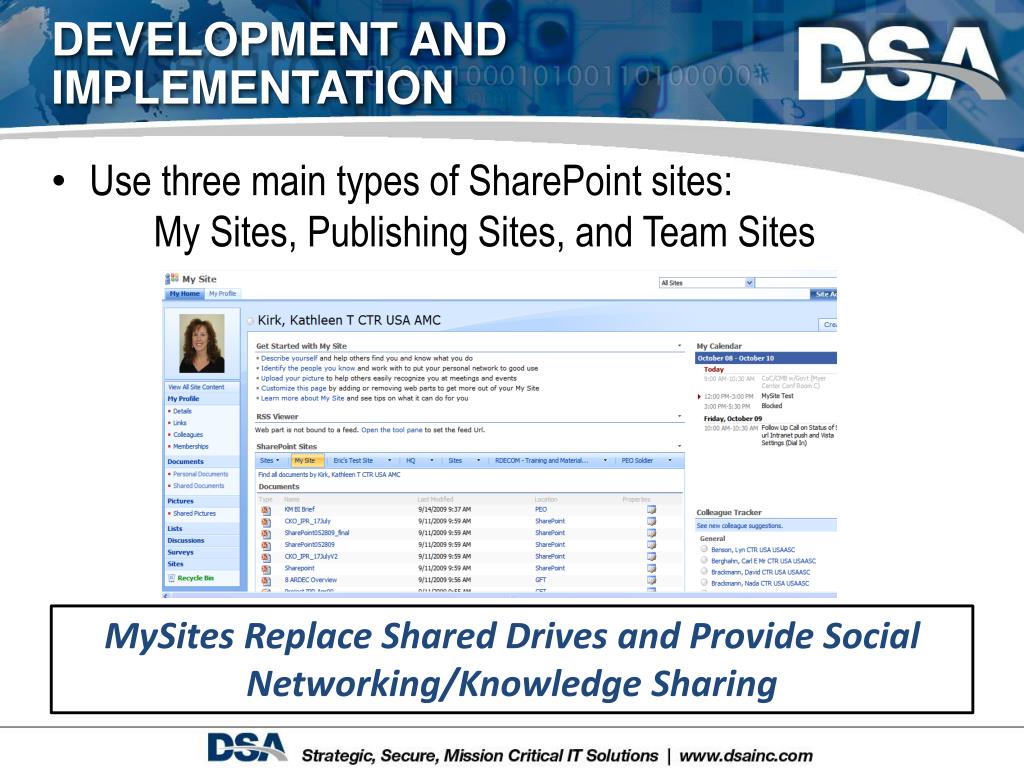Screen dimensions: 1024x768
Task: Open Memberships under My Profile
Action: [x=191, y=447]
